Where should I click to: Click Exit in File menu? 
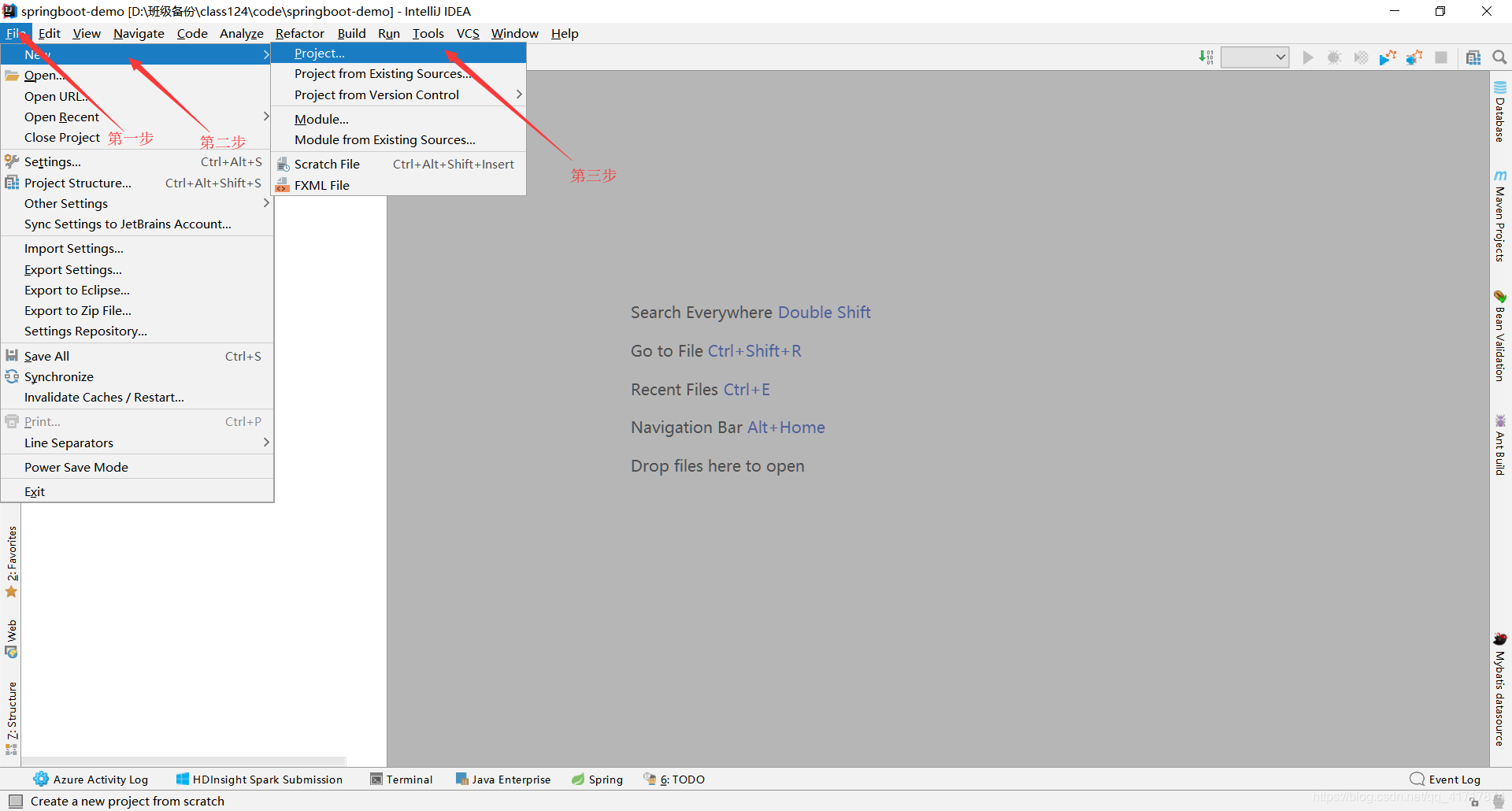click(136, 491)
